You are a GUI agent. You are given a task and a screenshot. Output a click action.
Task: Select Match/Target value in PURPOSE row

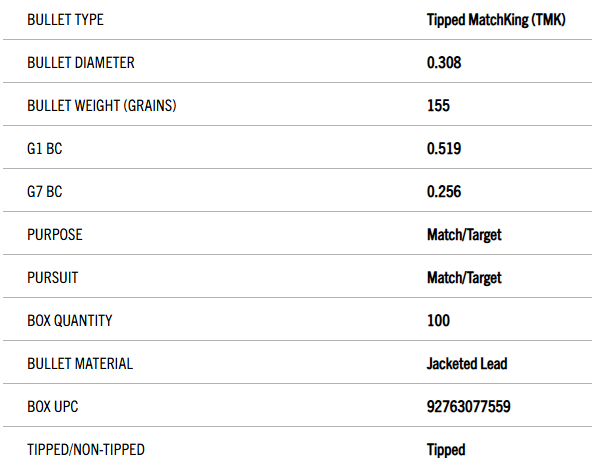464,235
